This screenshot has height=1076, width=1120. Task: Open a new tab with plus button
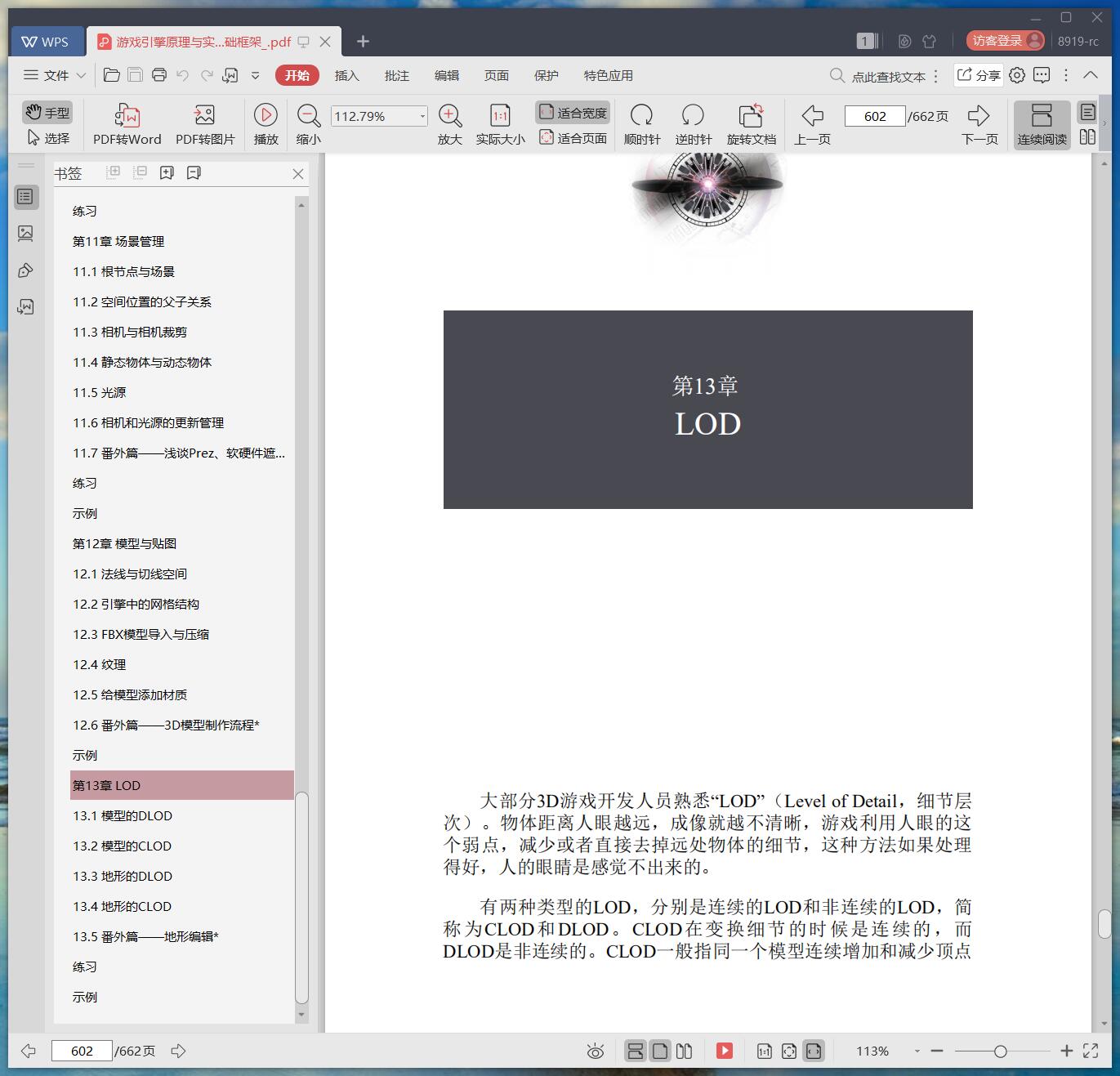point(364,41)
